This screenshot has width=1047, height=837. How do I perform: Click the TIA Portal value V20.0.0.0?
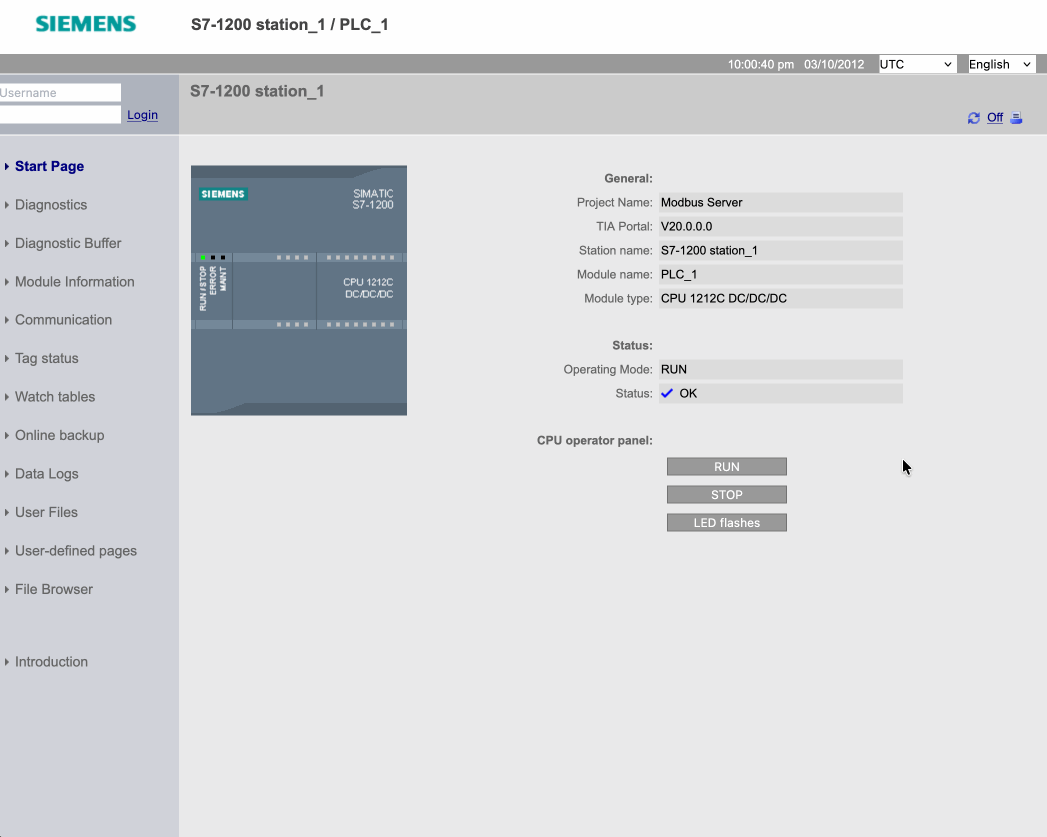(x=780, y=226)
